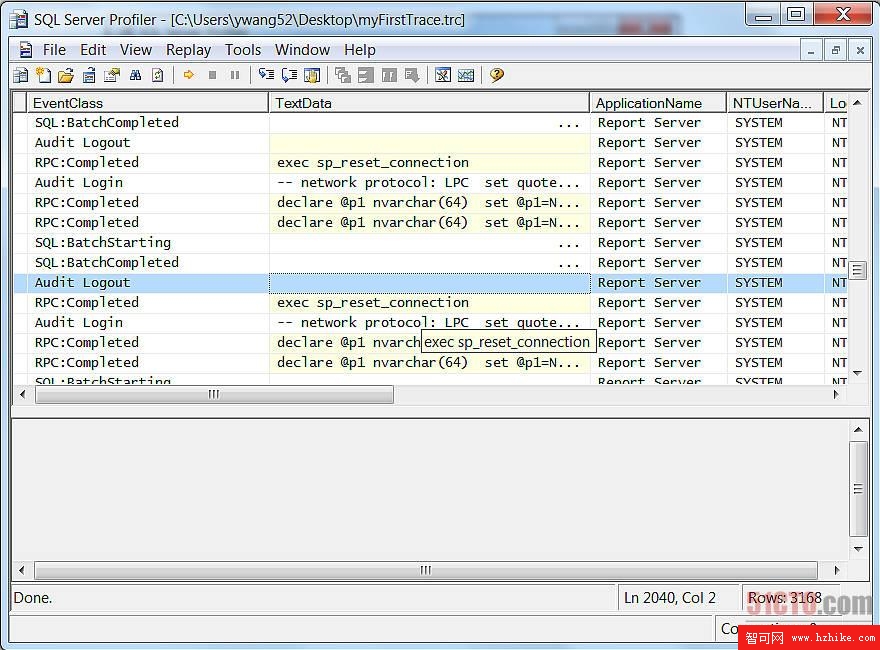Click the Open Trace Table icon
880x650 pixels.
pos(89,75)
